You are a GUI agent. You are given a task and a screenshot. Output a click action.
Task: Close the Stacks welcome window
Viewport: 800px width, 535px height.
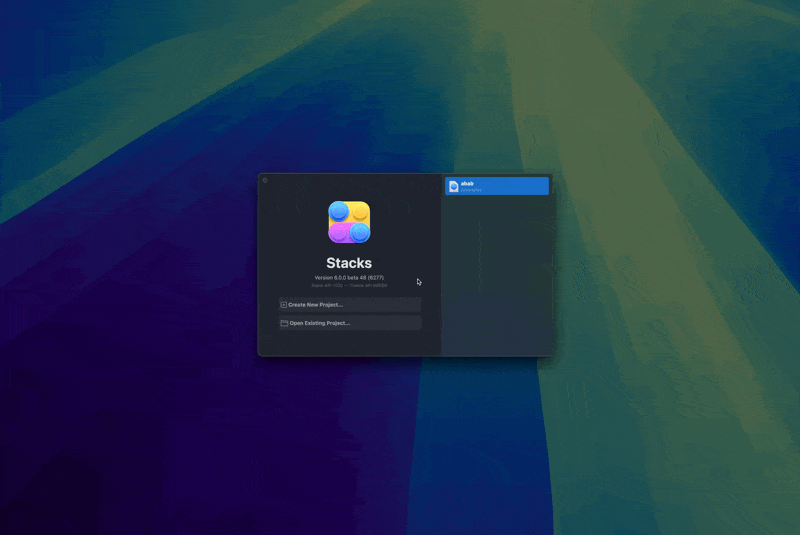click(265, 180)
